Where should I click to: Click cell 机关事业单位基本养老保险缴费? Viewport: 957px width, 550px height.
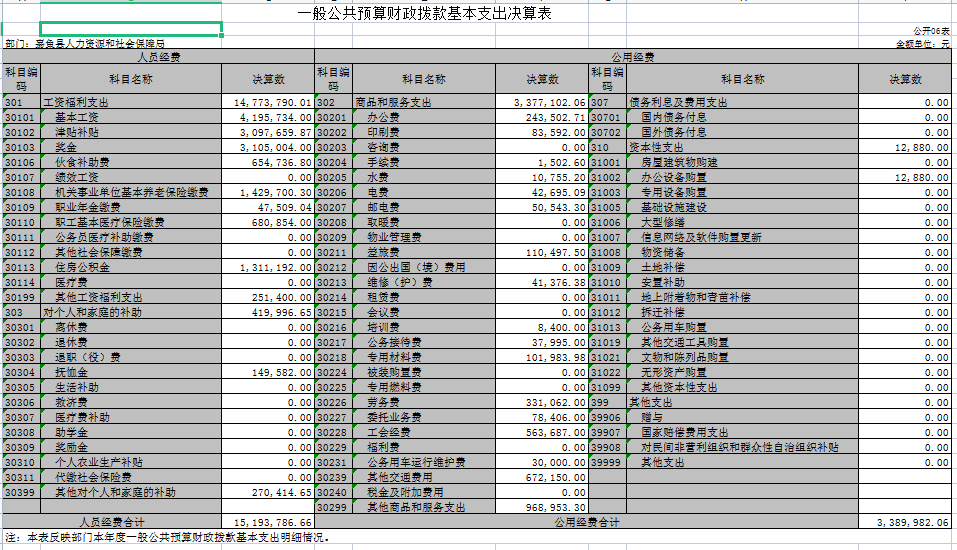click(131, 192)
